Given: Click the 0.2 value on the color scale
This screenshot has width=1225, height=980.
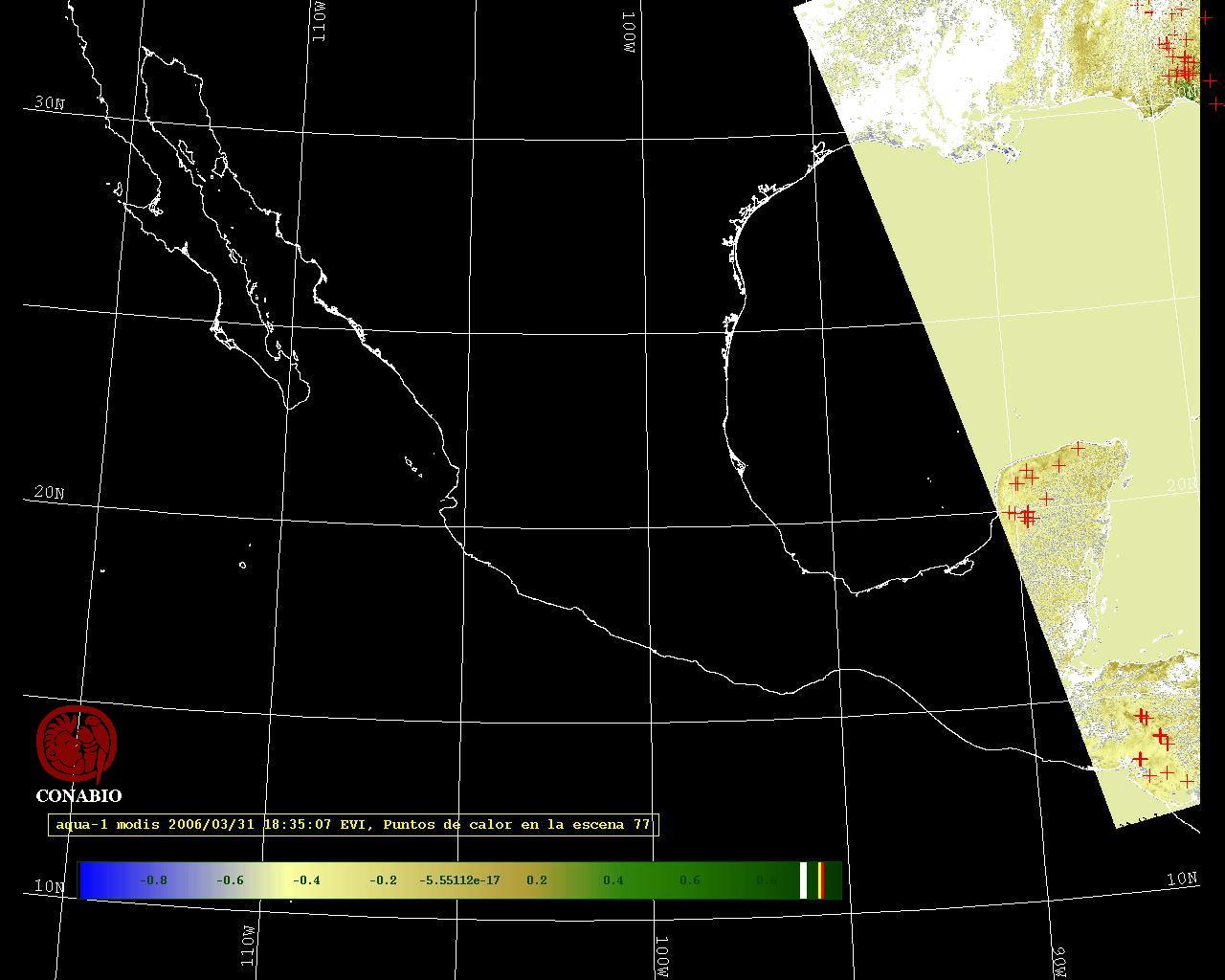Looking at the screenshot, I should point(537,880).
